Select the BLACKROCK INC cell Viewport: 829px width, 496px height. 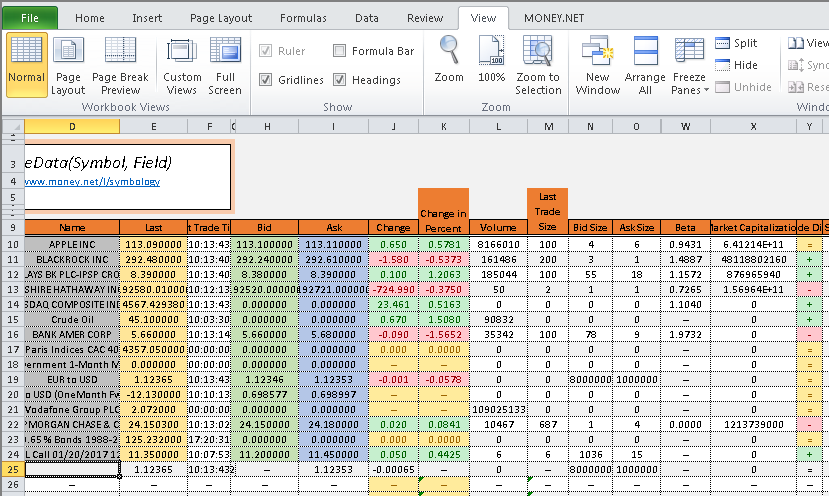tap(72, 259)
